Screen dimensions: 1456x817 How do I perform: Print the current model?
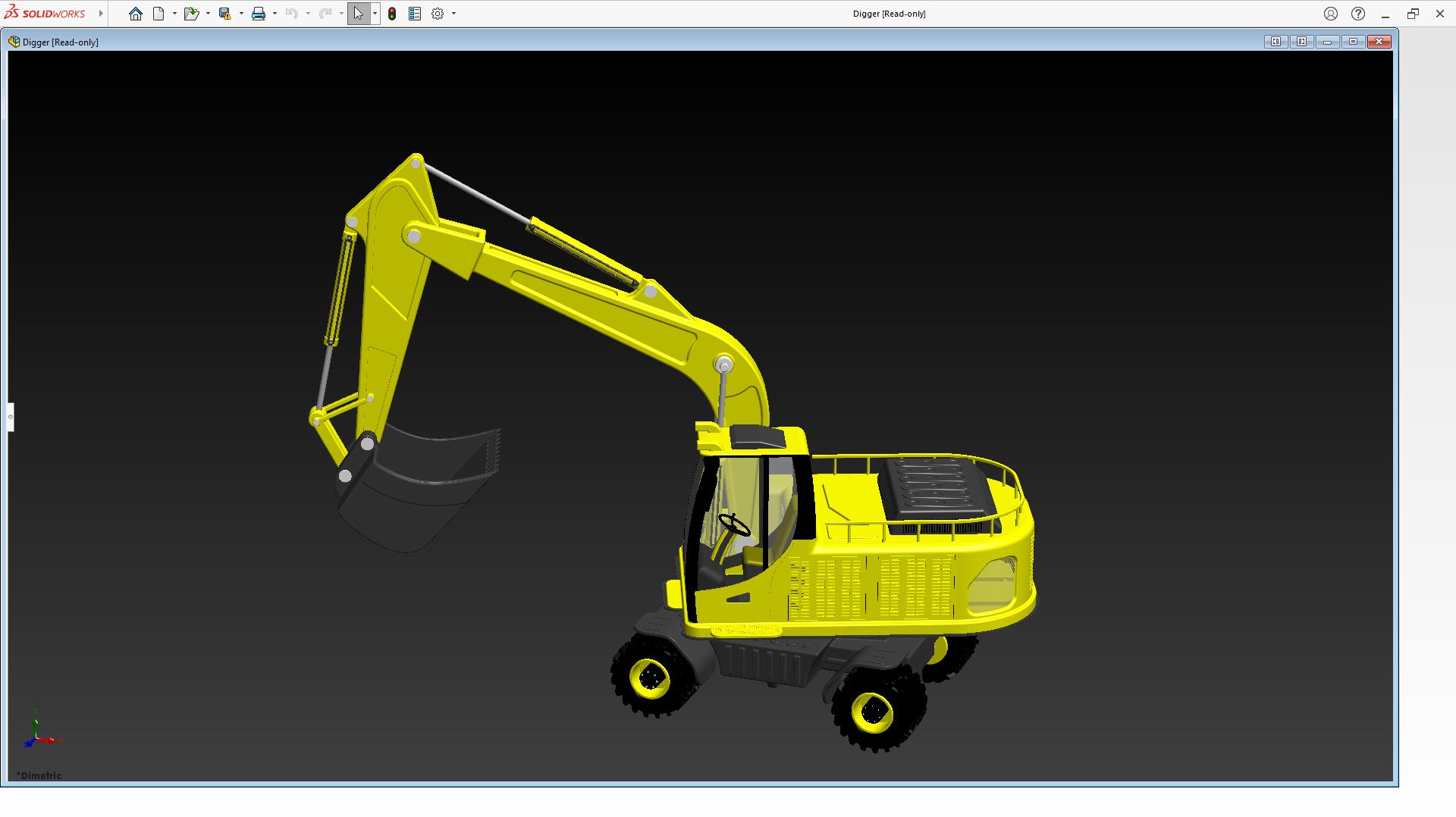click(258, 14)
